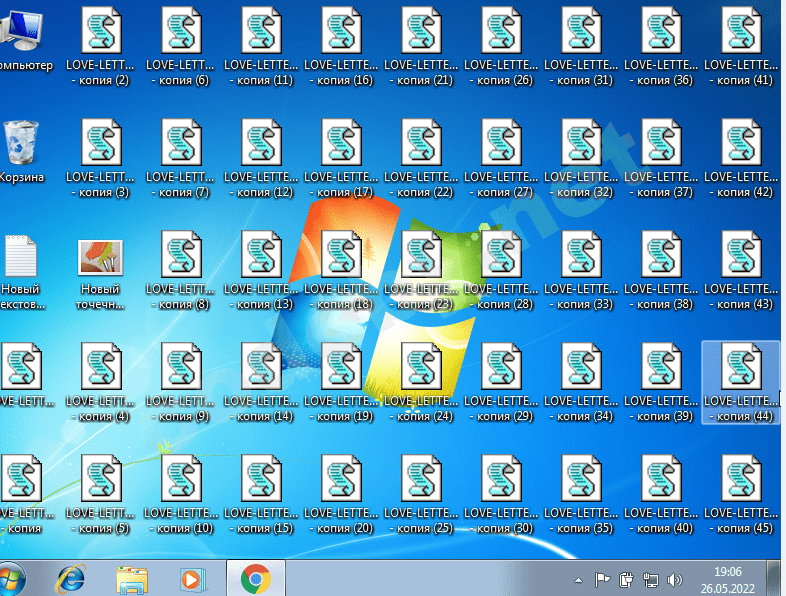Select LOVE-LETTER копия (10) file icon
This screenshot has width=786, height=596.
click(x=181, y=479)
